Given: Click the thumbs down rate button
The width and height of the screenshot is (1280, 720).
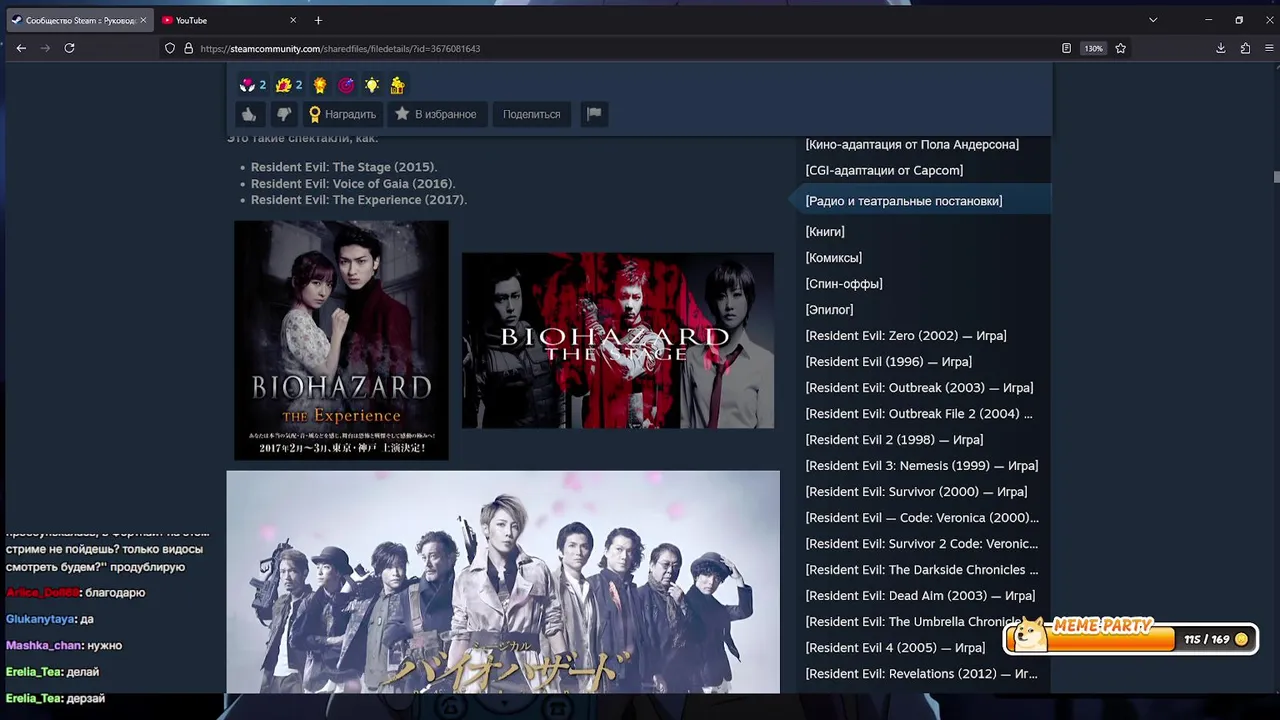Looking at the screenshot, I should [x=284, y=114].
